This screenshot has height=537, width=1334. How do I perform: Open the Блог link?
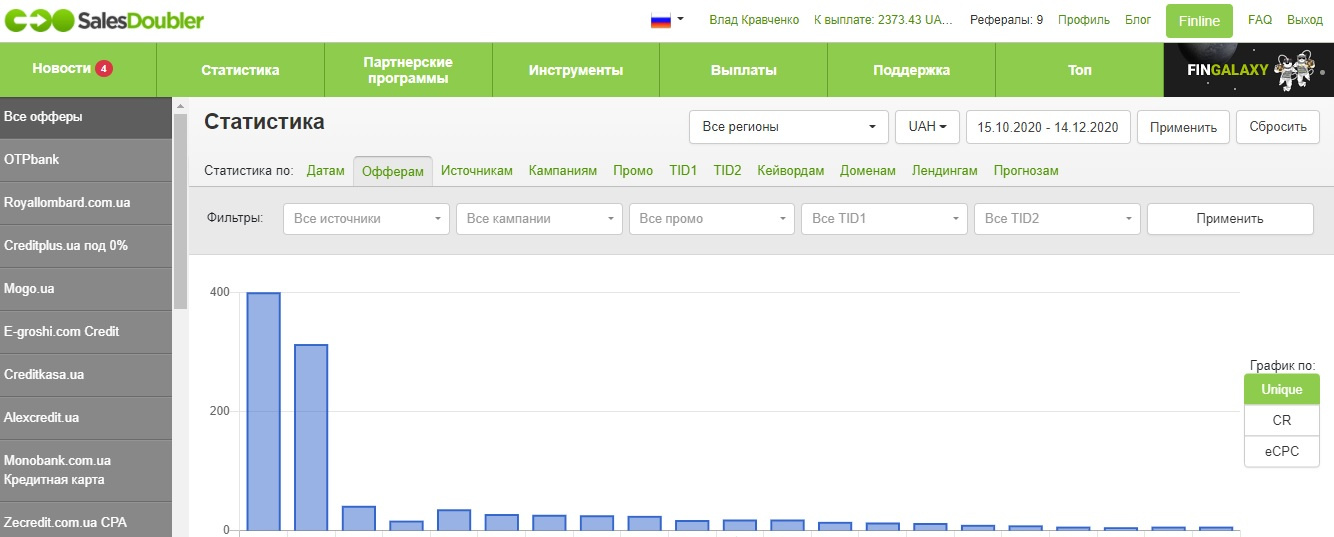[1138, 20]
